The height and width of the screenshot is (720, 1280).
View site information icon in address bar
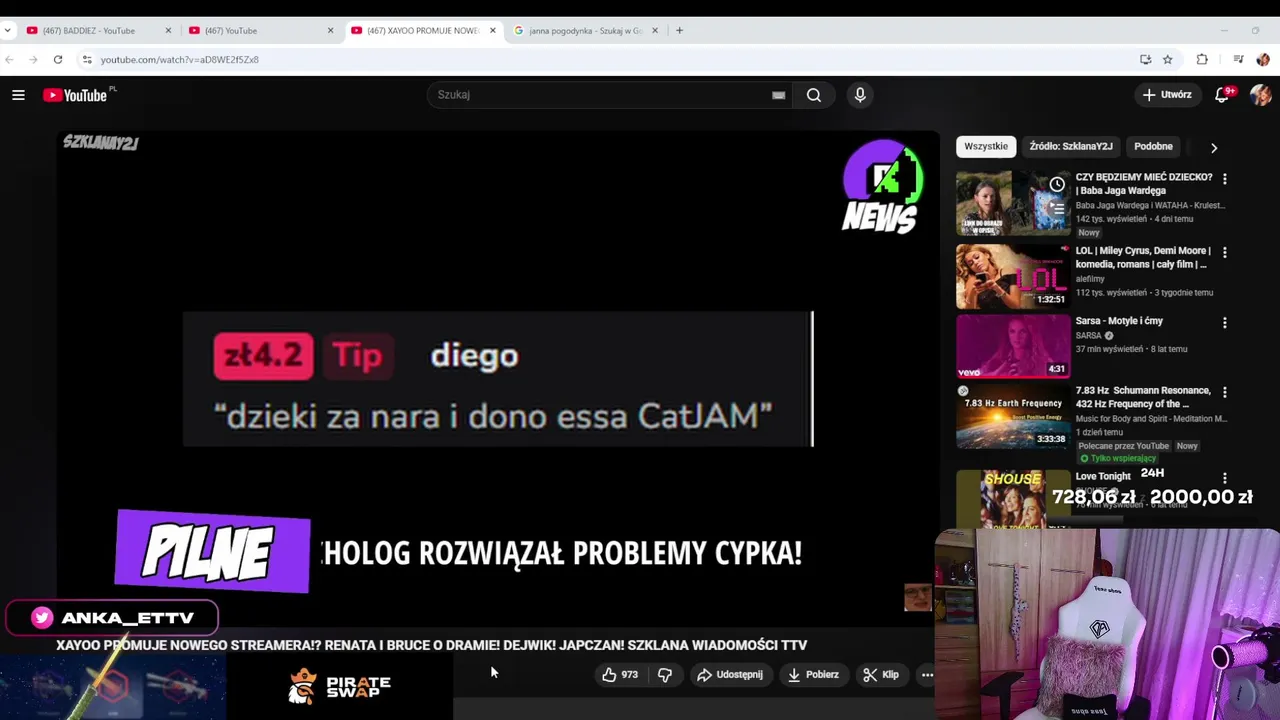pos(87,60)
